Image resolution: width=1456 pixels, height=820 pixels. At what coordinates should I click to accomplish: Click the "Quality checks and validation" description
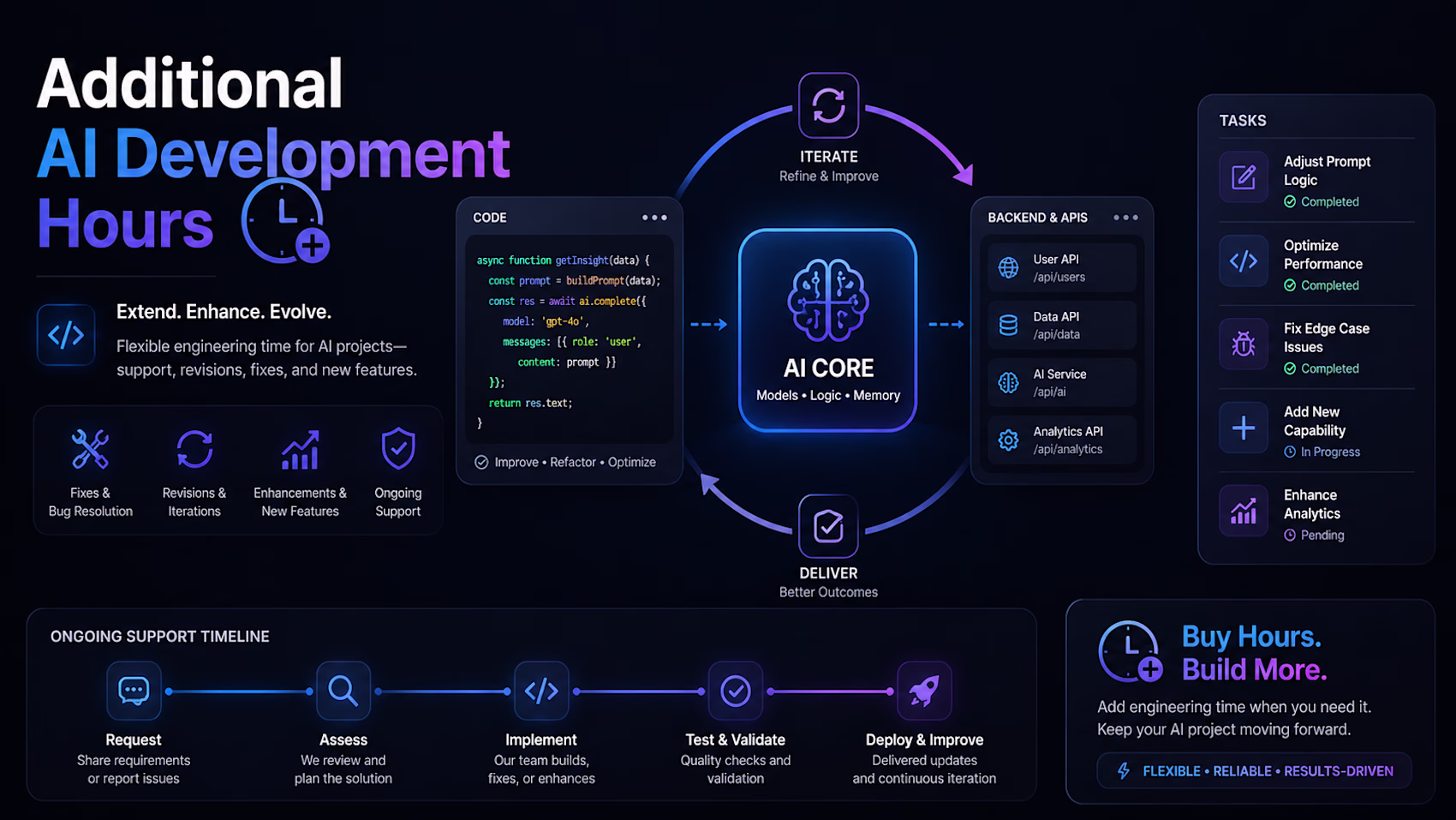(736, 769)
